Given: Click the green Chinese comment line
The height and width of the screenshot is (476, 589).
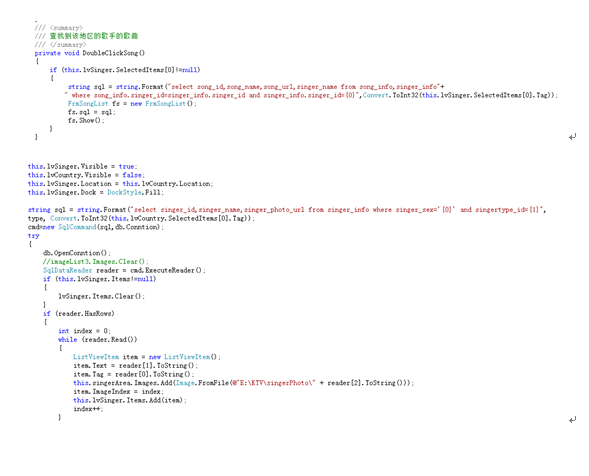Looking at the screenshot, I should (86, 36).
